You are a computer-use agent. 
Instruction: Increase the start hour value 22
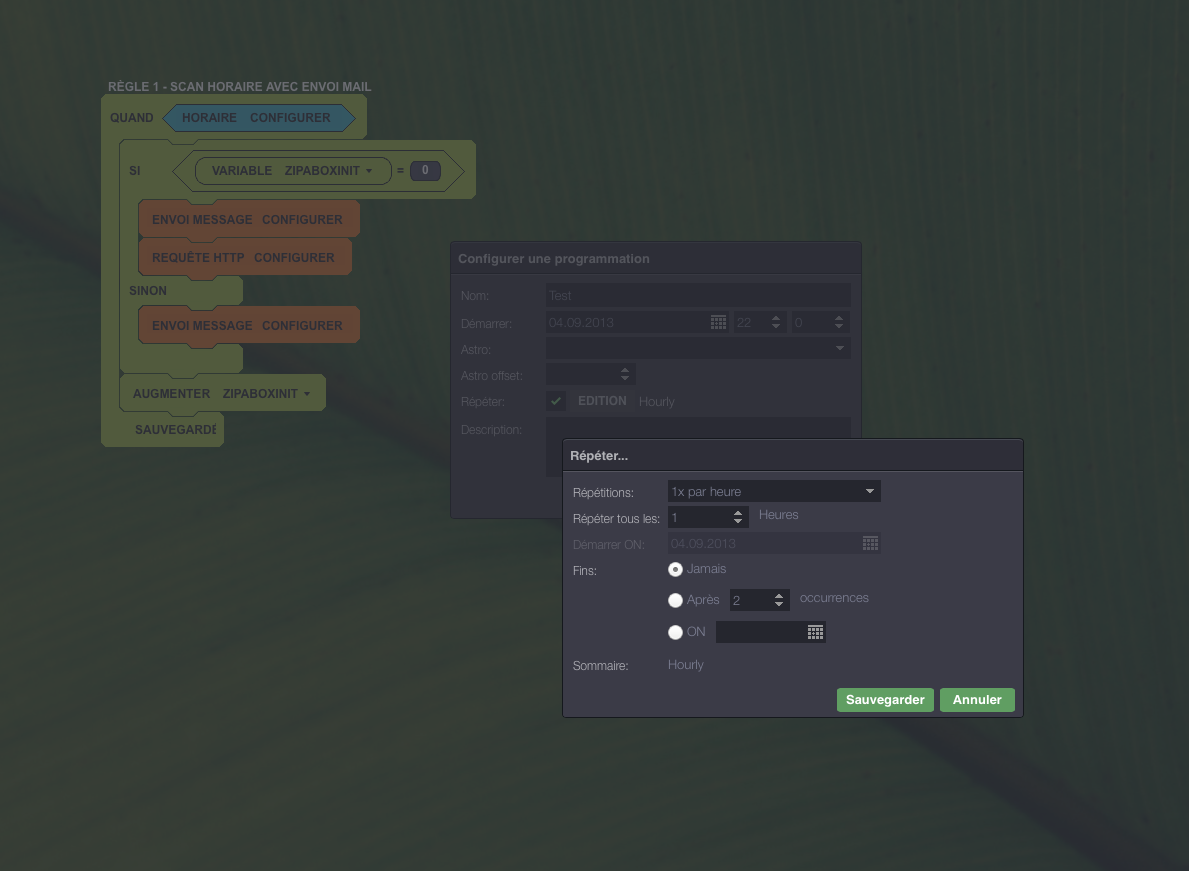pyautogui.click(x=776, y=318)
